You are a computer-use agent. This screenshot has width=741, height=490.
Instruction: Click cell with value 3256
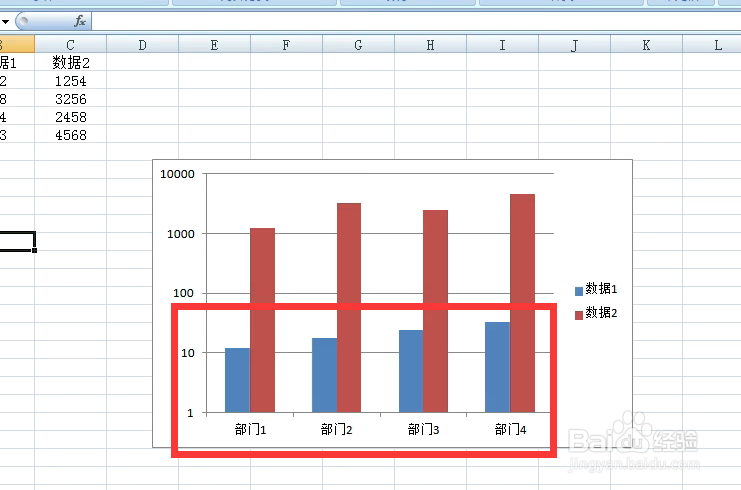point(71,99)
